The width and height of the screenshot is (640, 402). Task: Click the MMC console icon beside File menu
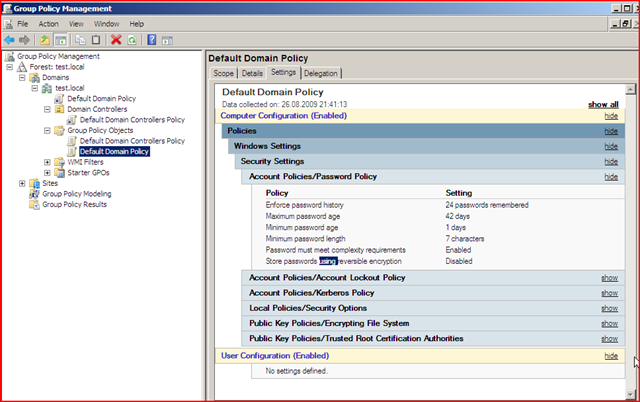[8, 24]
